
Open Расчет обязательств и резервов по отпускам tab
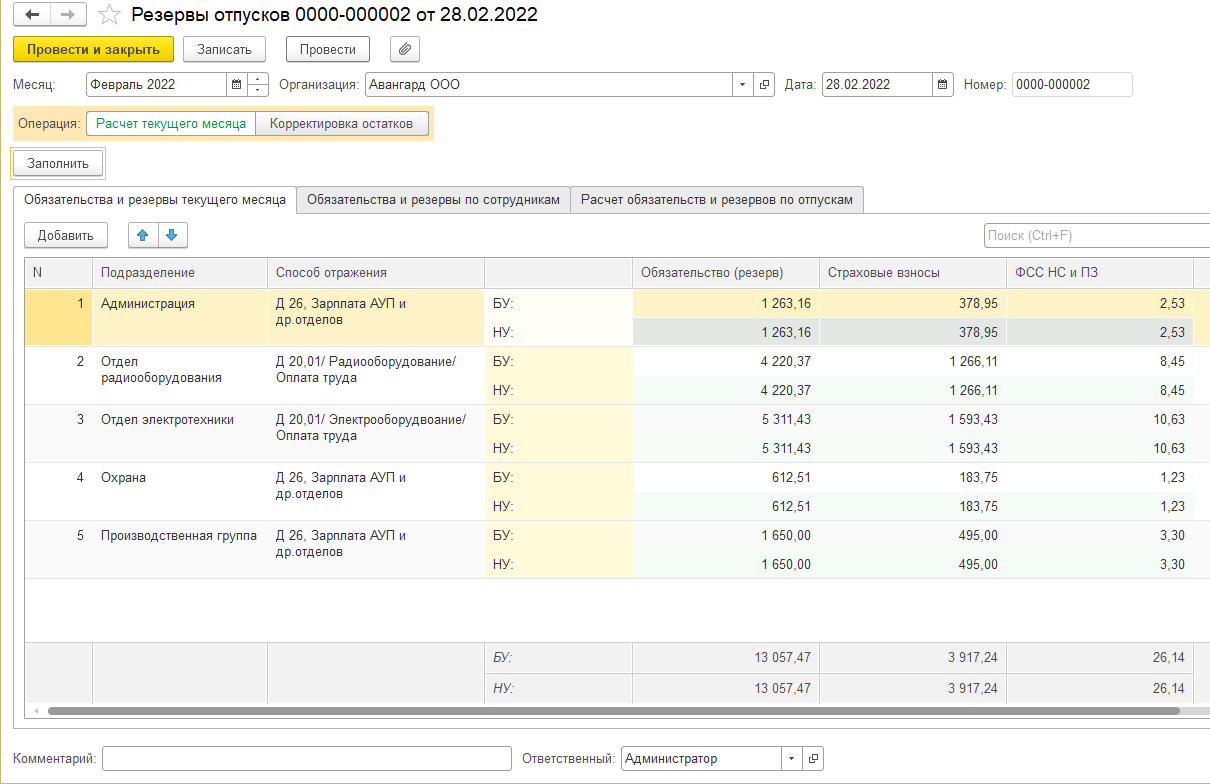[x=716, y=199]
